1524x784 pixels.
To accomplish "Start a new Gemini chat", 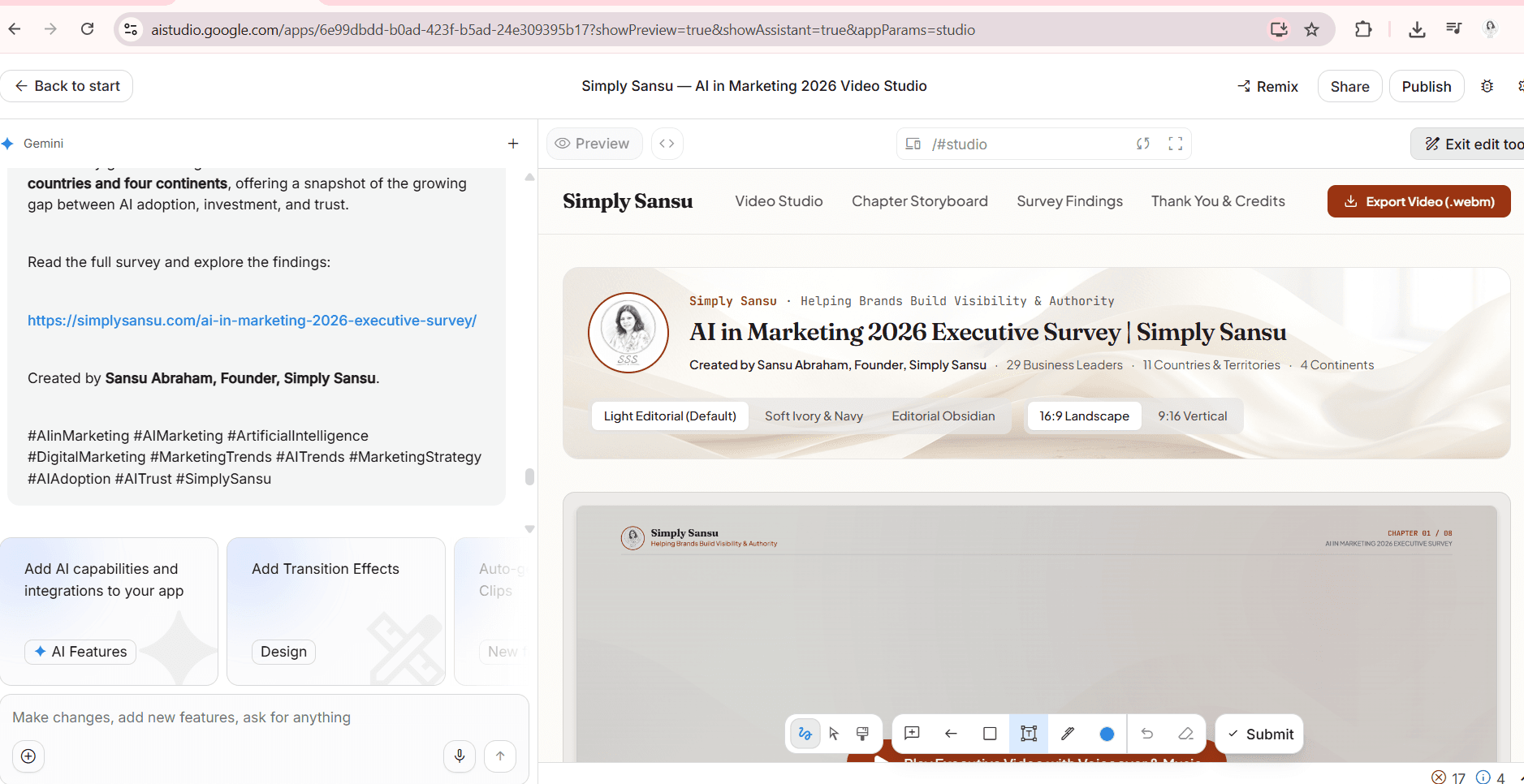I will (513, 144).
